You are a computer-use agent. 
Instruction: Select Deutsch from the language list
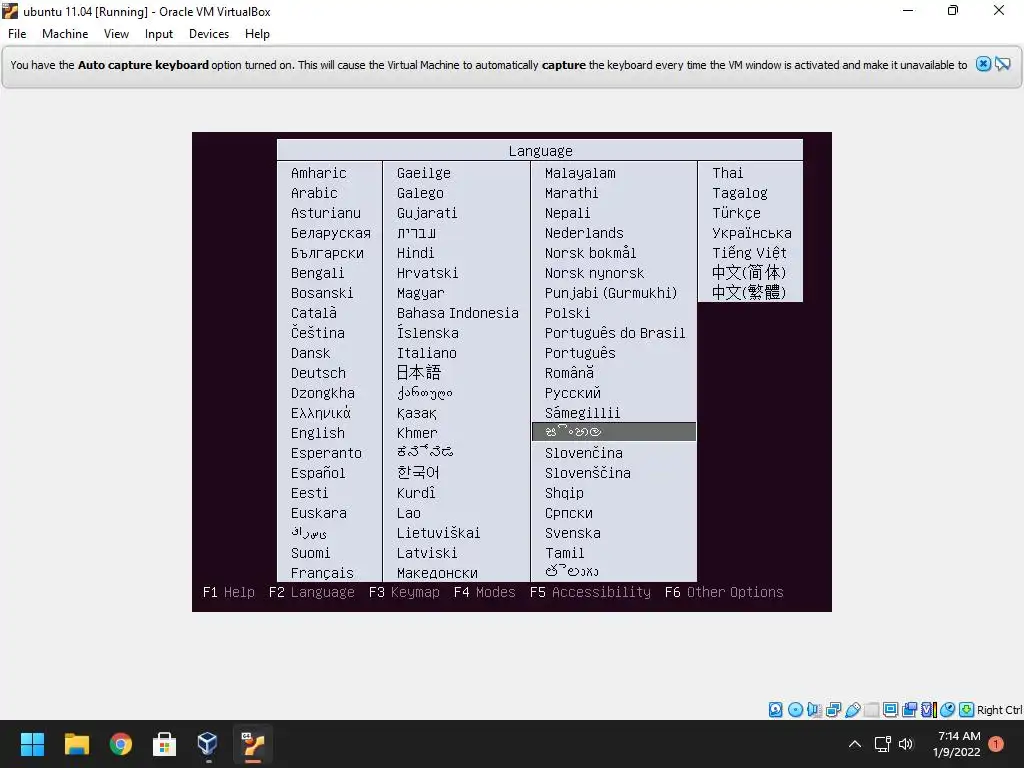[318, 373]
